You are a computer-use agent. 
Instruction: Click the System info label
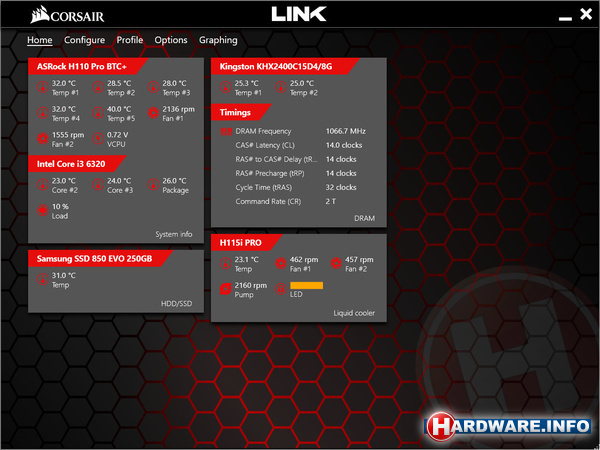(174, 234)
